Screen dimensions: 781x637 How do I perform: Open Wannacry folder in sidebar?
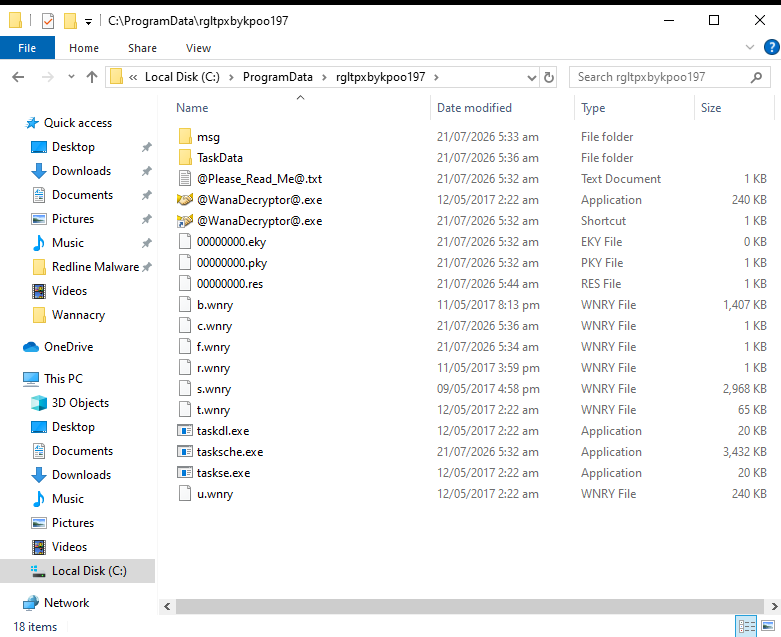pos(78,315)
